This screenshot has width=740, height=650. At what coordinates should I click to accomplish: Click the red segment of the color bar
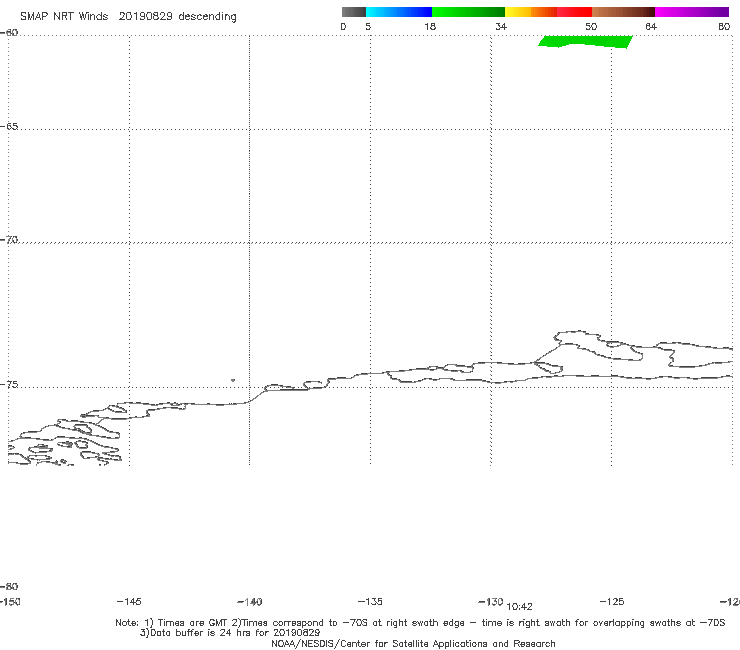tap(574, 12)
